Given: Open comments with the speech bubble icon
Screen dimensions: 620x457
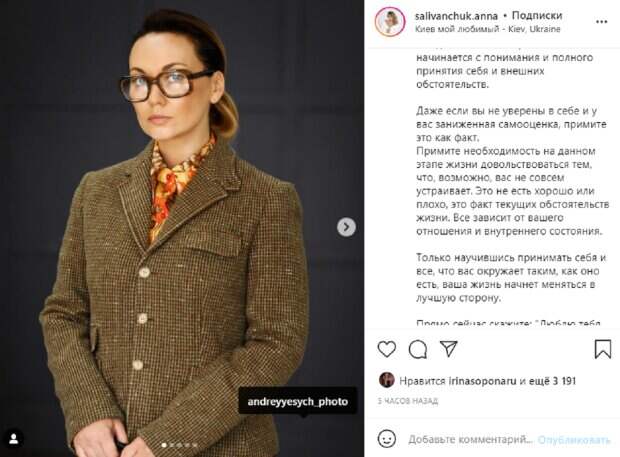Looking at the screenshot, I should point(418,349).
